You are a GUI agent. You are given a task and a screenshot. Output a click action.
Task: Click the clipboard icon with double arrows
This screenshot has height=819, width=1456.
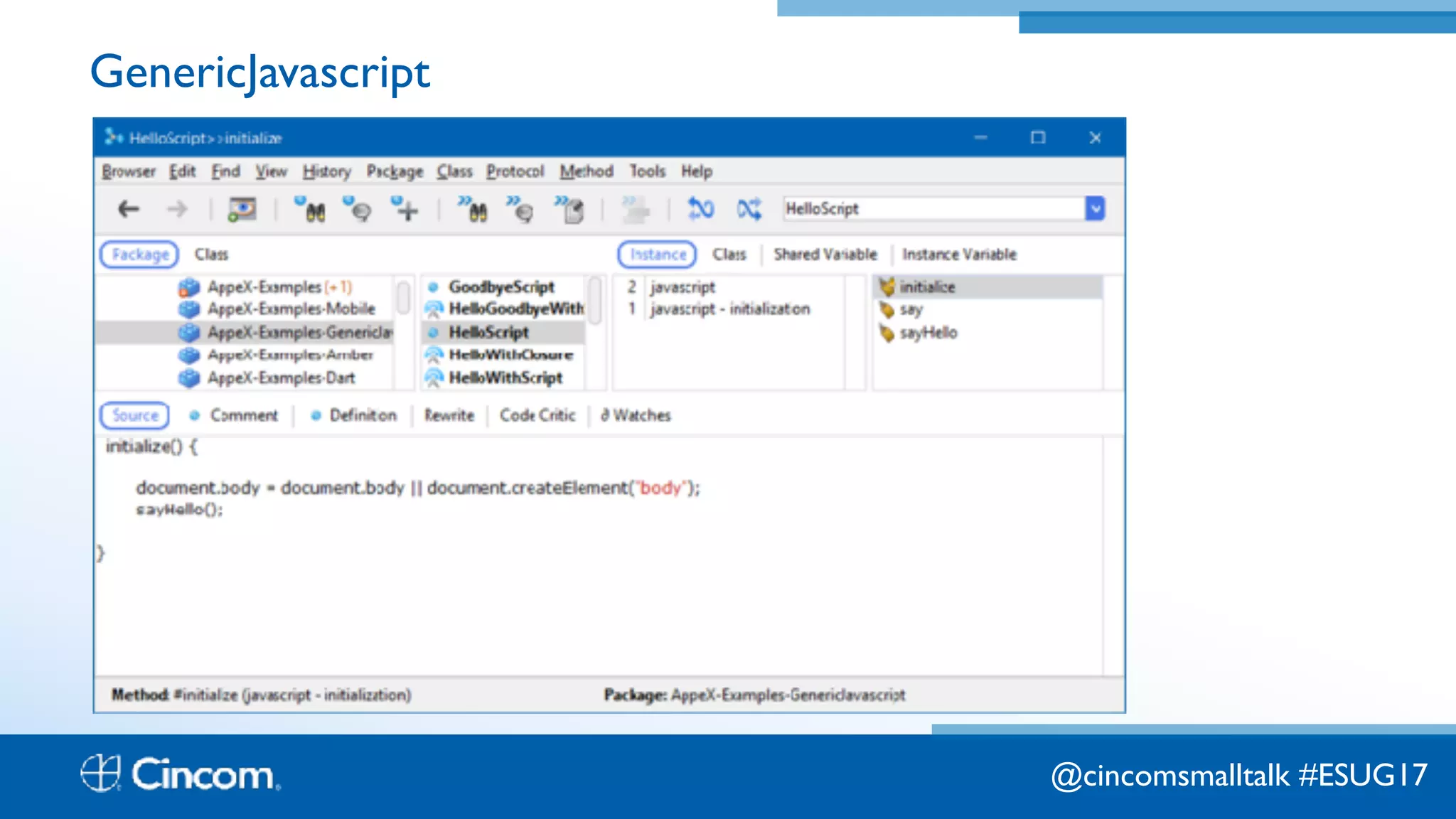click(569, 209)
